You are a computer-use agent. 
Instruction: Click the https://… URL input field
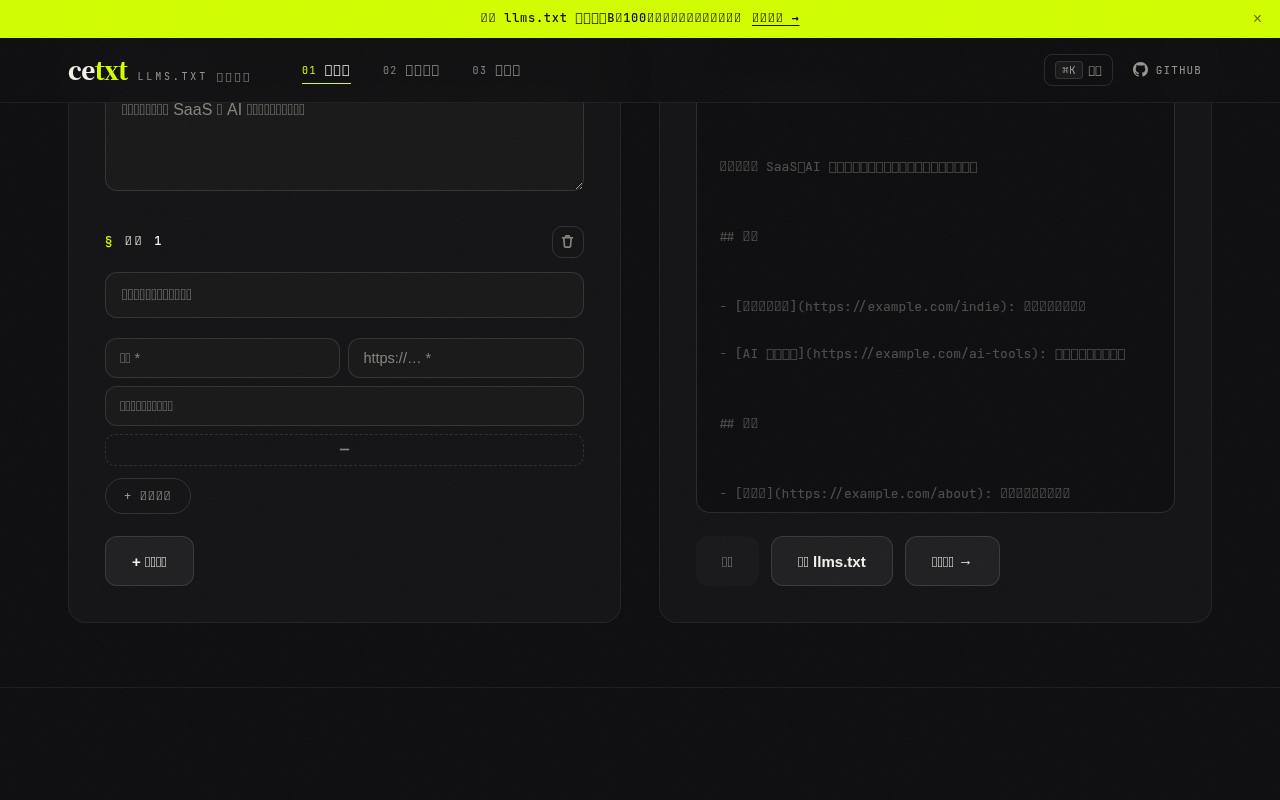pyautogui.click(x=466, y=358)
